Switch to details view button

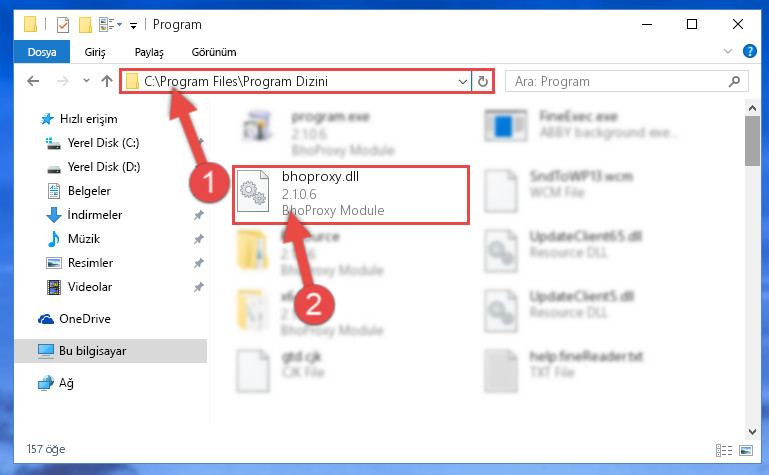coord(724,450)
